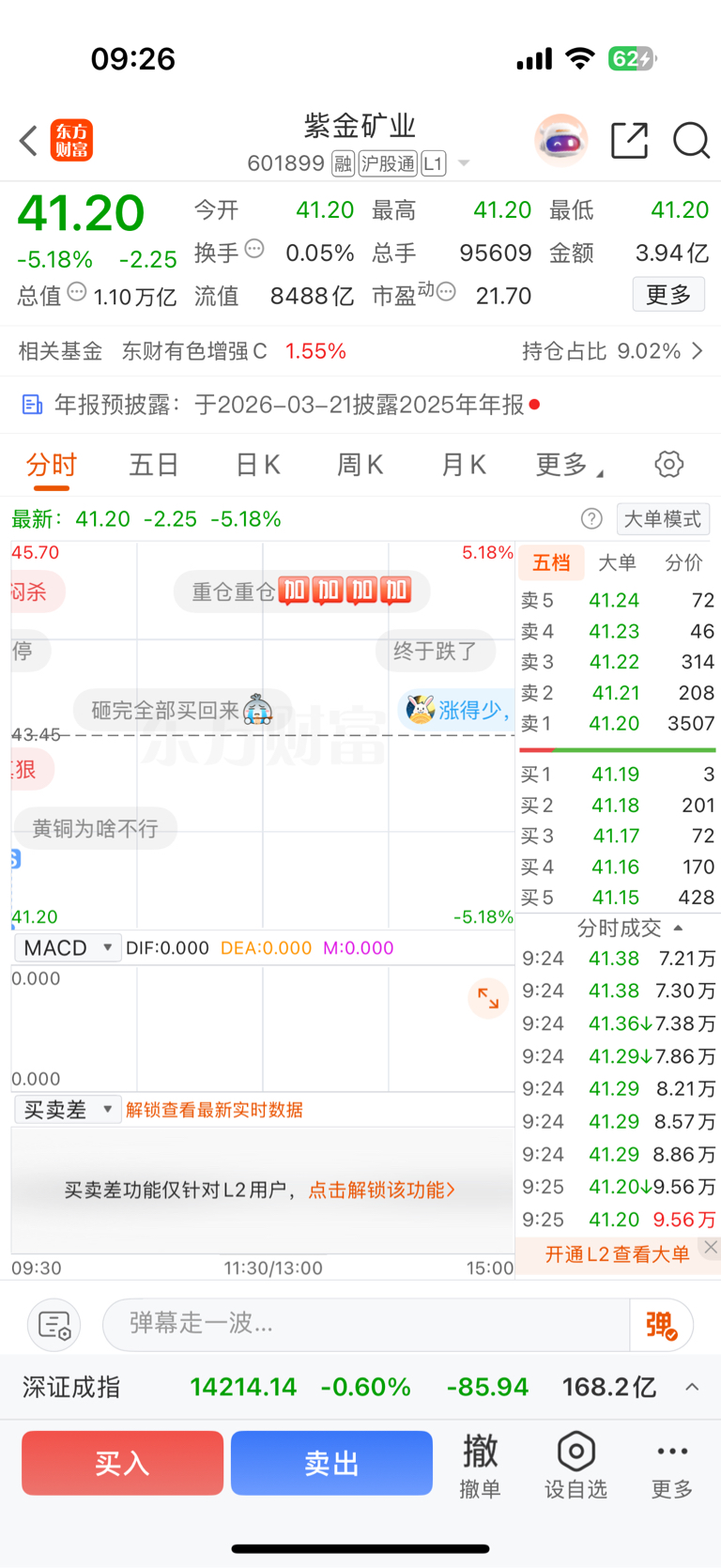This screenshot has height=1568, width=721.
Task: Tap the 融 margin badge
Action: (x=343, y=163)
